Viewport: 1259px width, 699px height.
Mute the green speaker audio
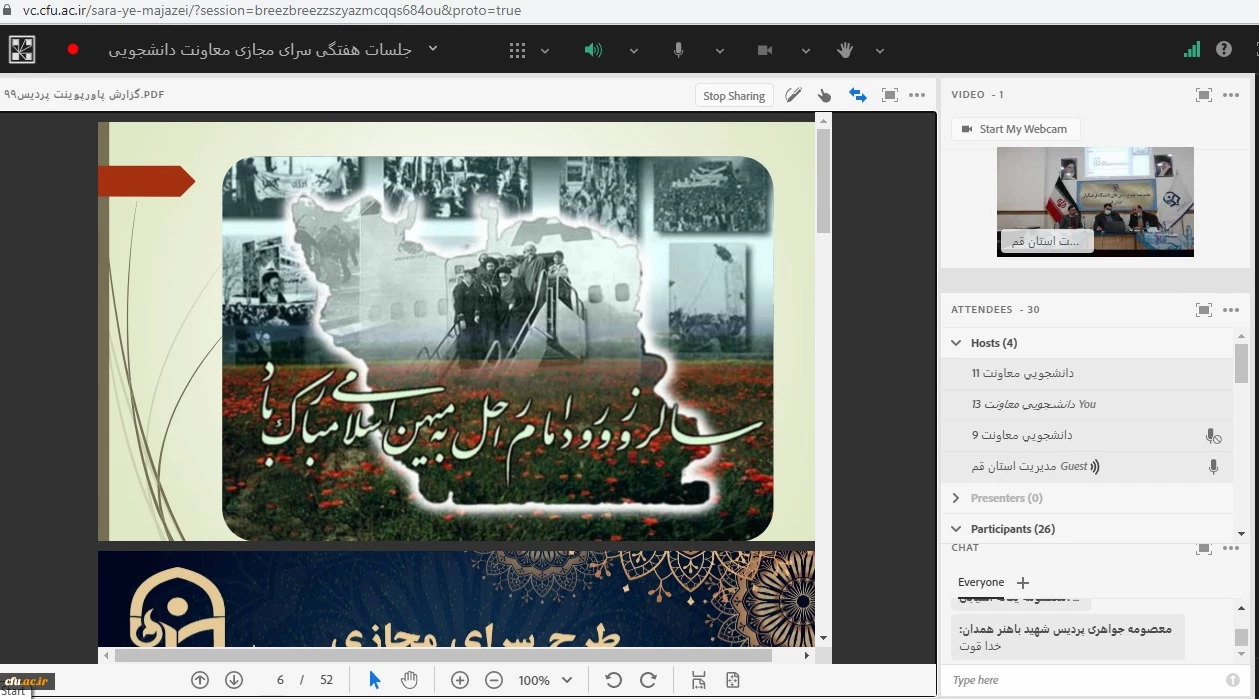pyautogui.click(x=593, y=50)
